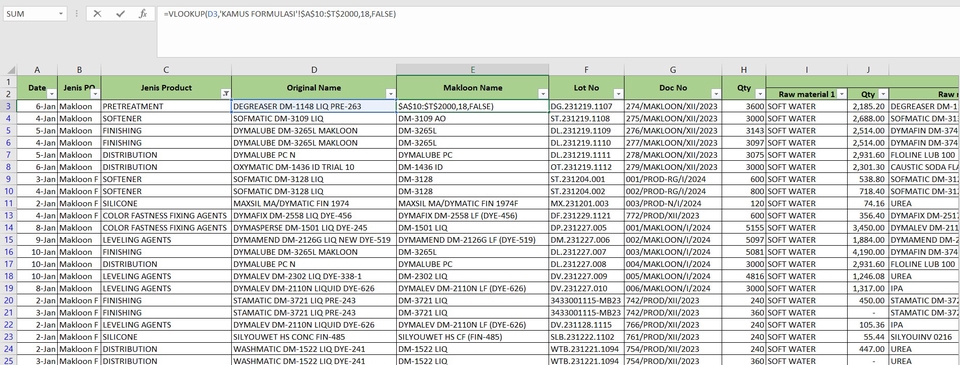960x365 pixels.
Task: Click cell SOFMATIC DM-3109 LIQ
Action: pos(313,118)
